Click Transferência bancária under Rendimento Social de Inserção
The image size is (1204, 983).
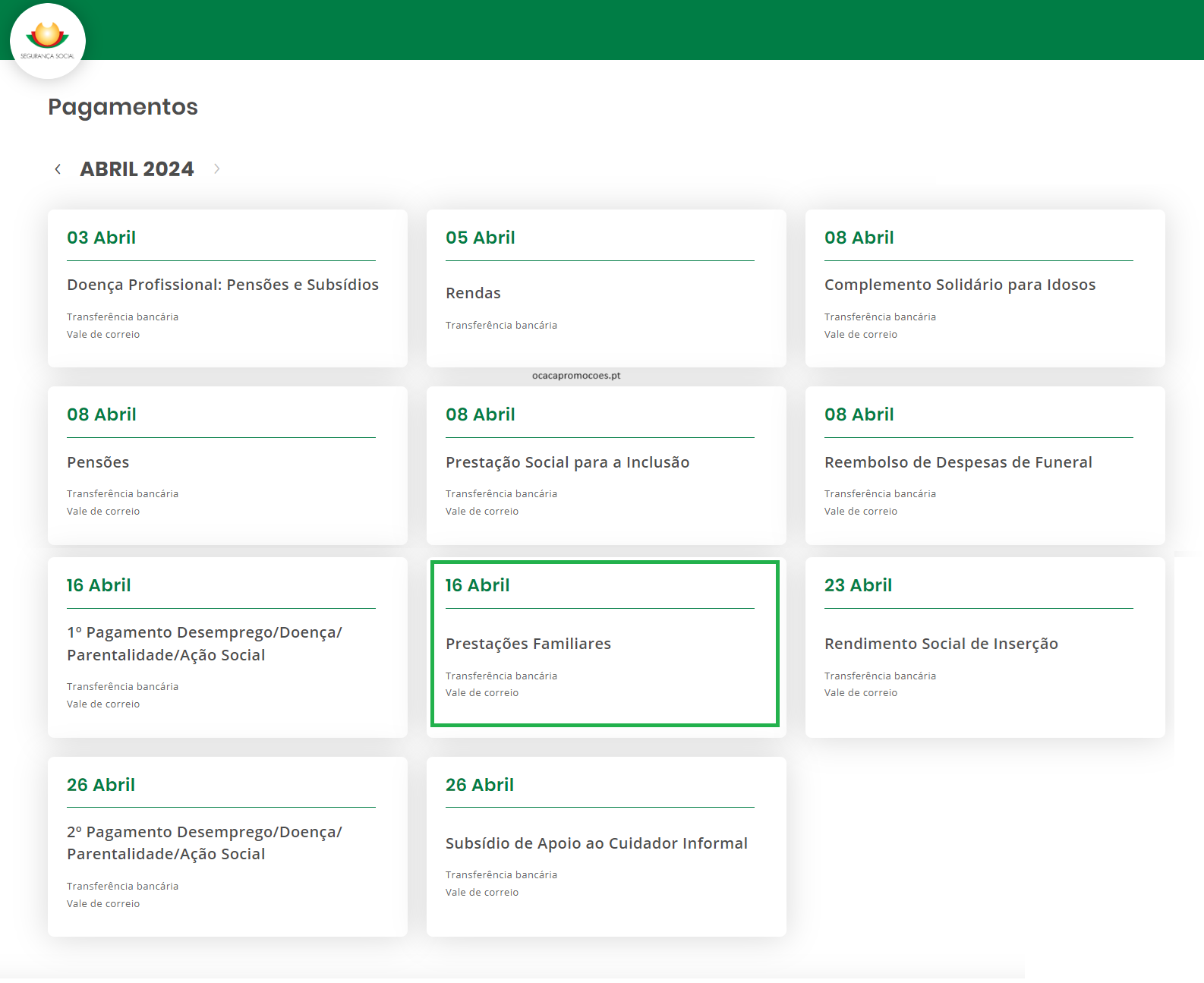coord(880,676)
